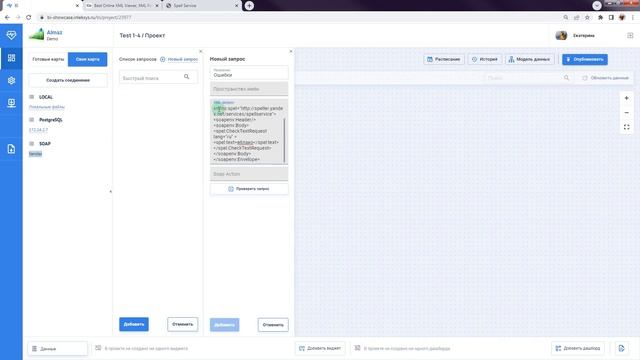Click Добавить дашборд button

pyautogui.click(x=578, y=348)
